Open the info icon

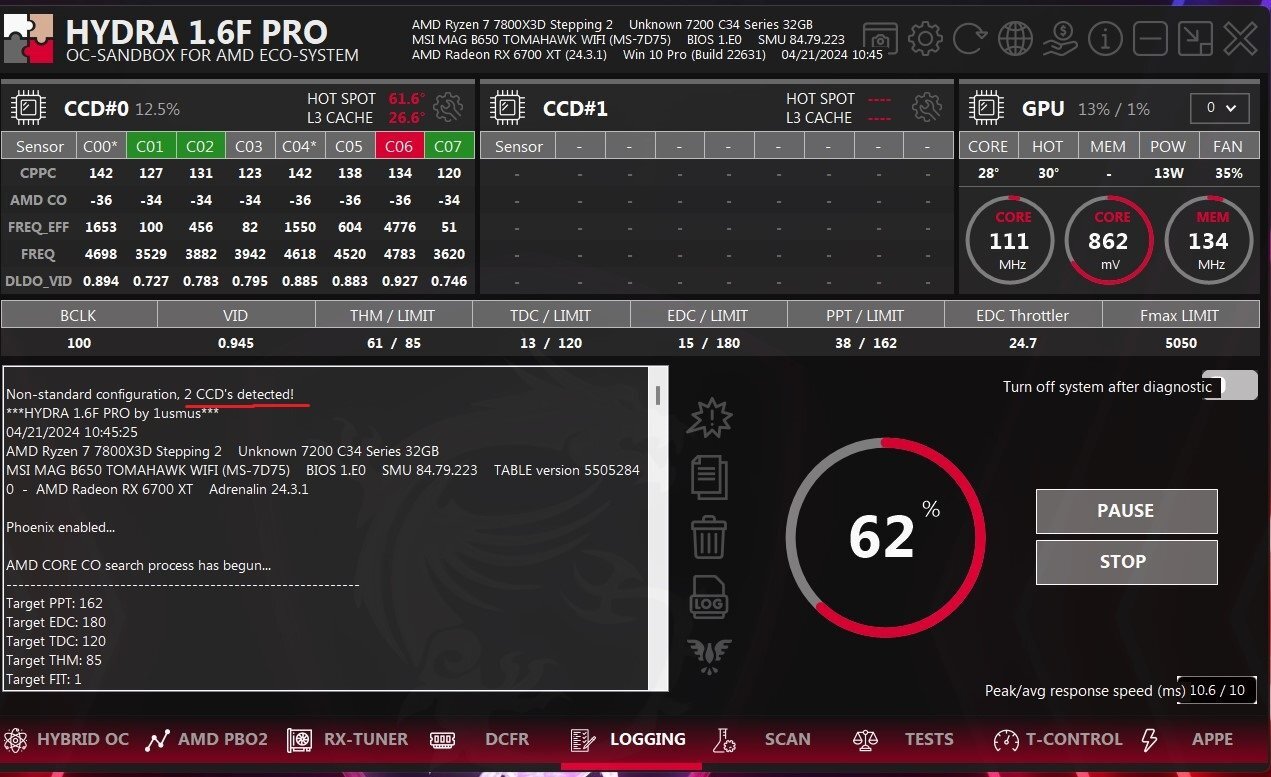1105,40
